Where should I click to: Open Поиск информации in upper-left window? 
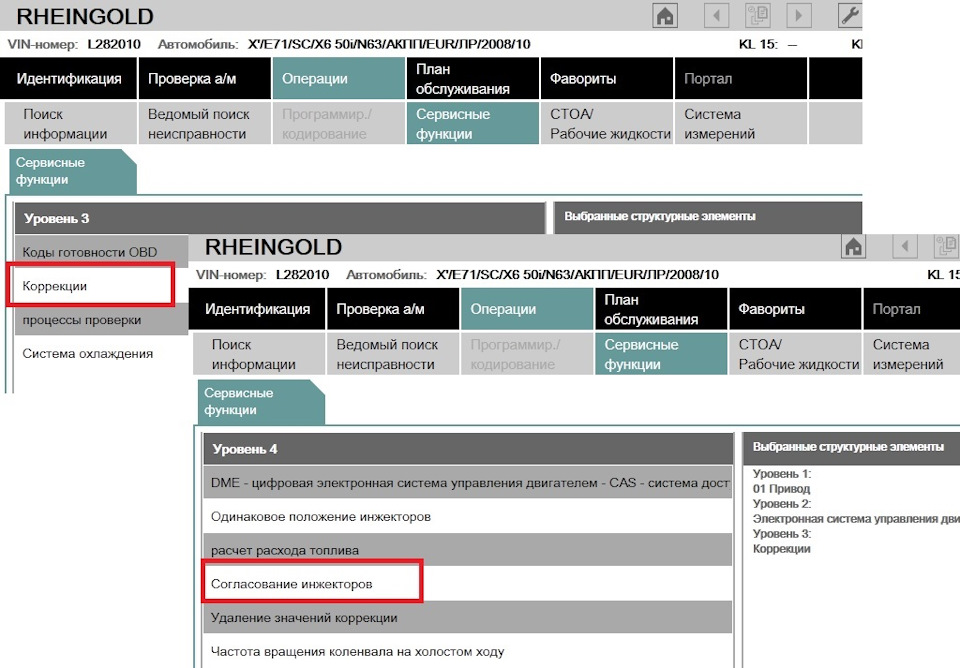click(x=71, y=124)
